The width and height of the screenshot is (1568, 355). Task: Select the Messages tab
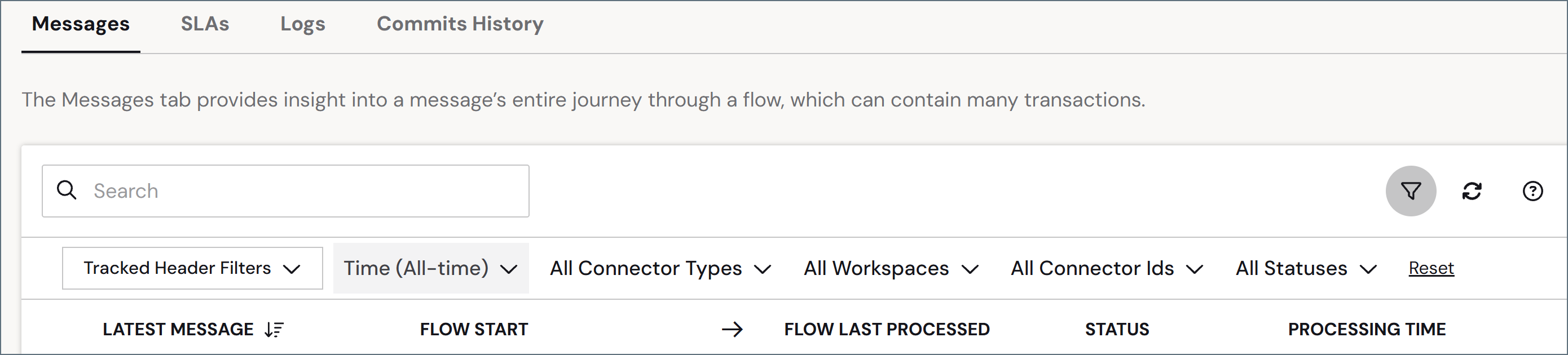[x=80, y=24]
